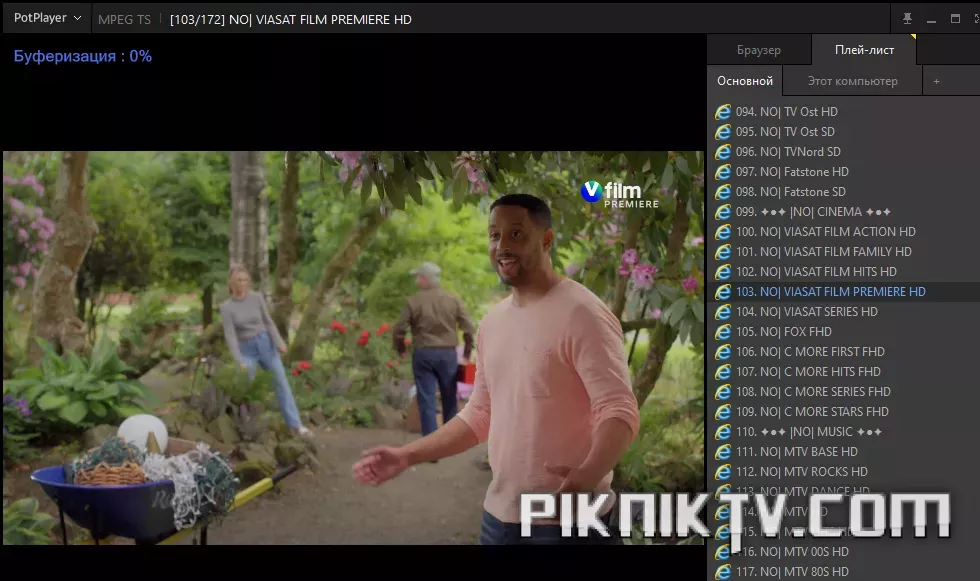This screenshot has height=581, width=980.
Task: Click the icon beside VIASAT FILM PREMIERE HD
Action: pyautogui.click(x=723, y=292)
